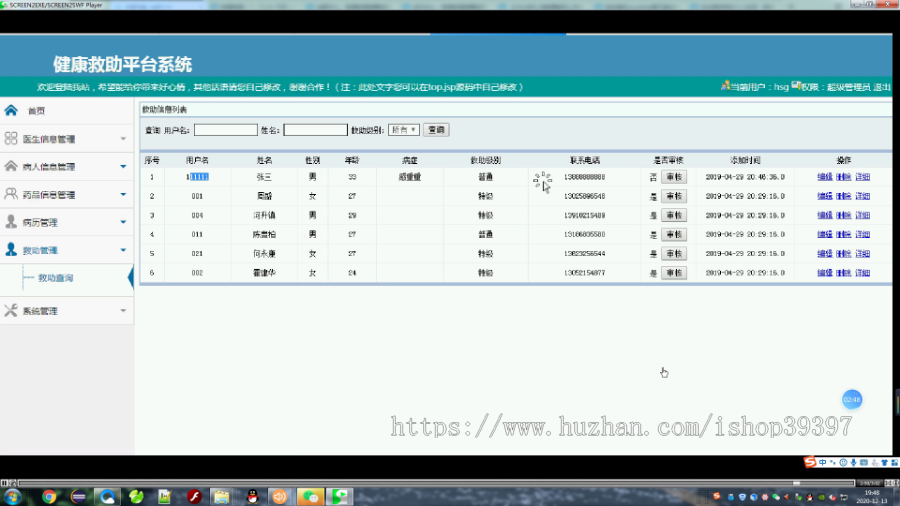
Task: Select the 救助查询 submenu item
Action: pyautogui.click(x=56, y=278)
